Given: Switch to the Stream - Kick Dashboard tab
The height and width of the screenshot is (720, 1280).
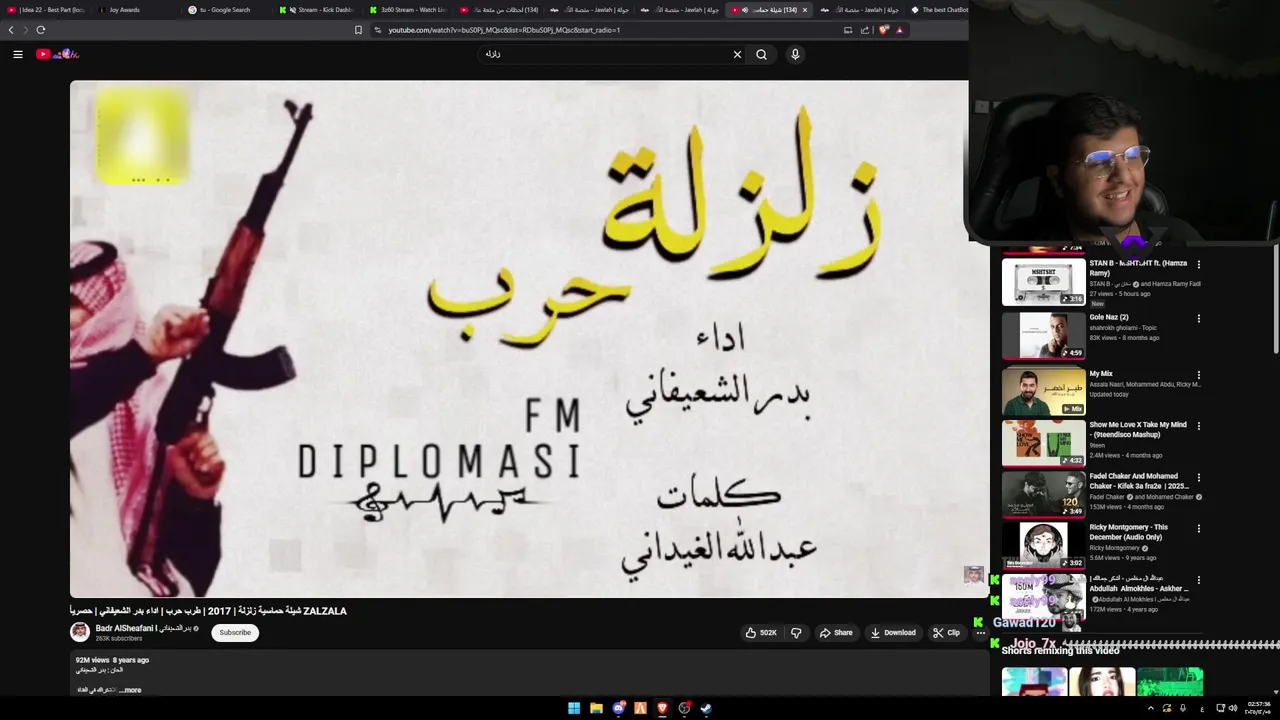Looking at the screenshot, I should pyautogui.click(x=316, y=10).
